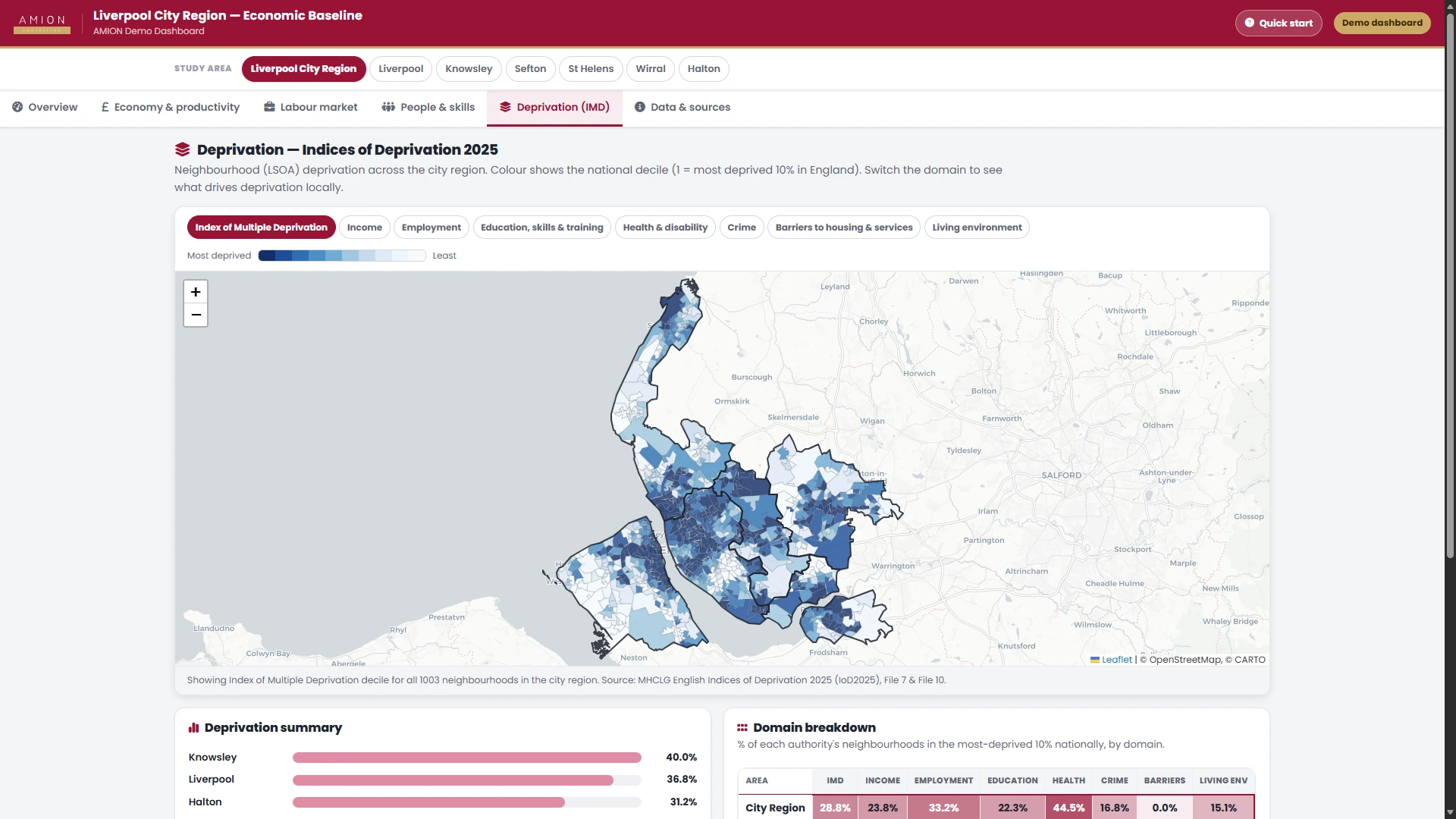
Task: Switch domain to Education, skills & training
Action: click(542, 227)
